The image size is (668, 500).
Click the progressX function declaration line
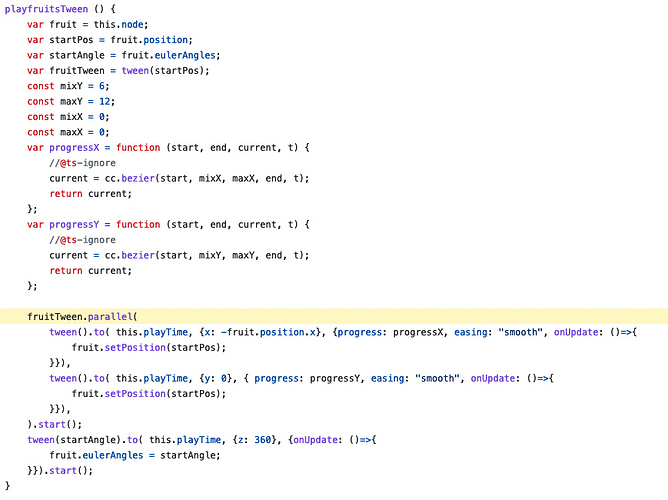coord(168,148)
